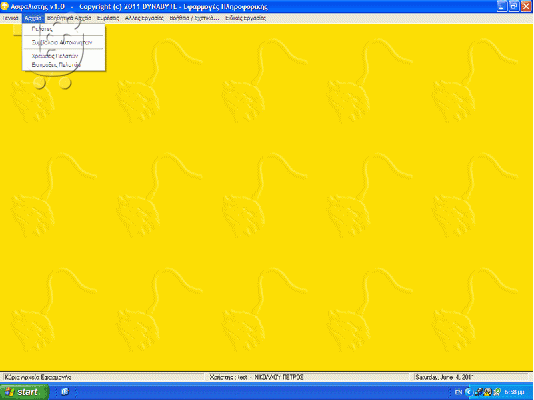Open the Βοήθεια / Σχετικά menu

tap(194, 18)
